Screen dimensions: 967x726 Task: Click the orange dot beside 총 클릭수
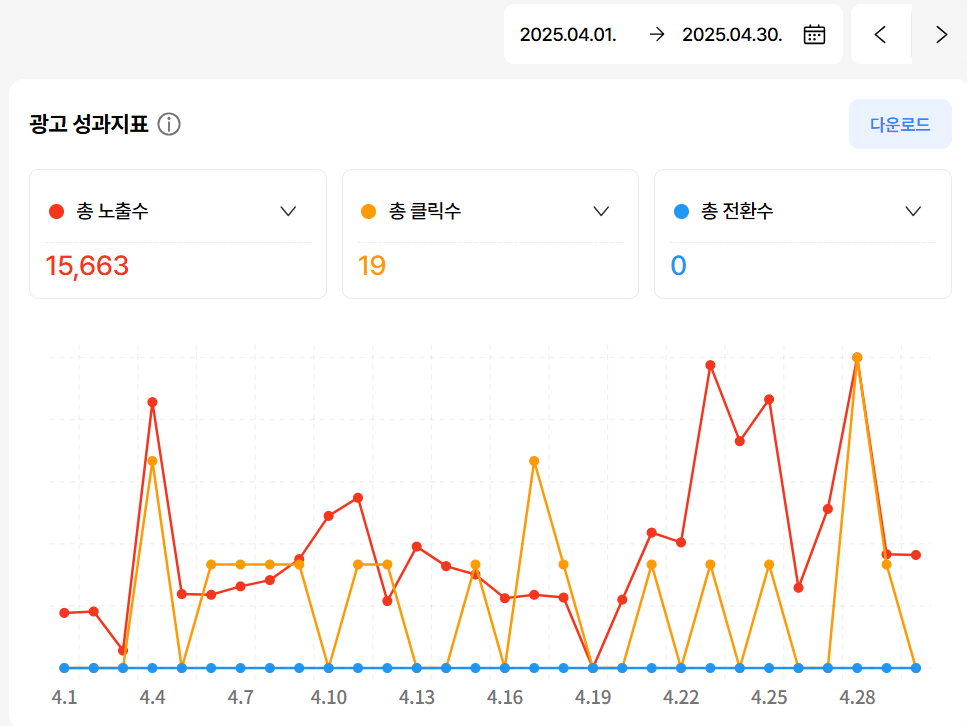click(x=369, y=212)
